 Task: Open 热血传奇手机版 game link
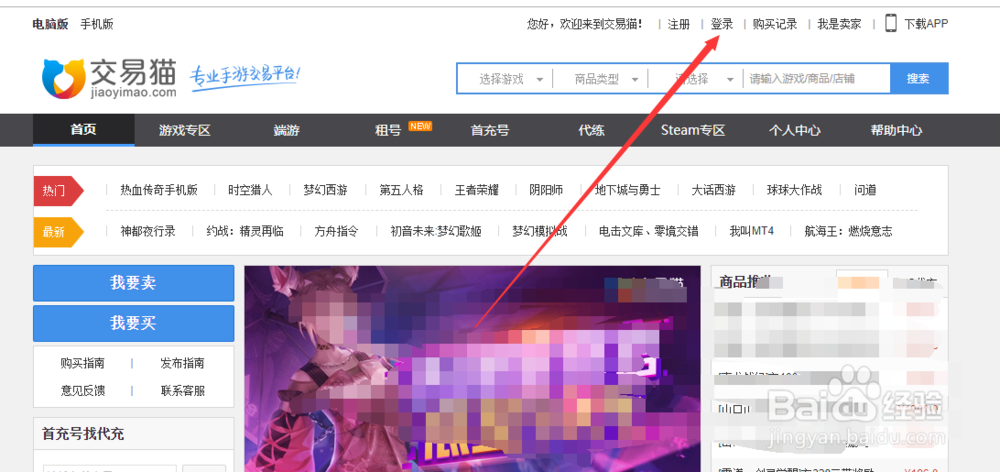pos(159,190)
